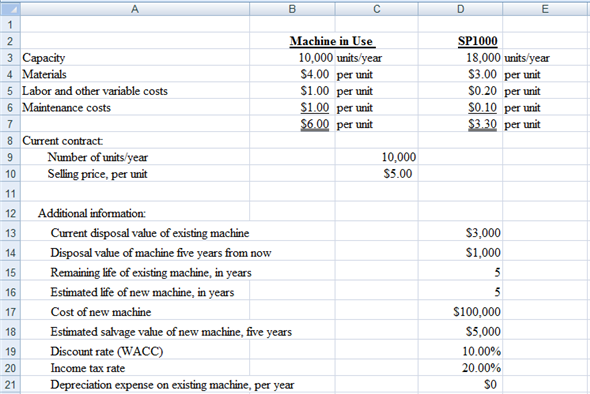Select column E header

click(x=546, y=9)
